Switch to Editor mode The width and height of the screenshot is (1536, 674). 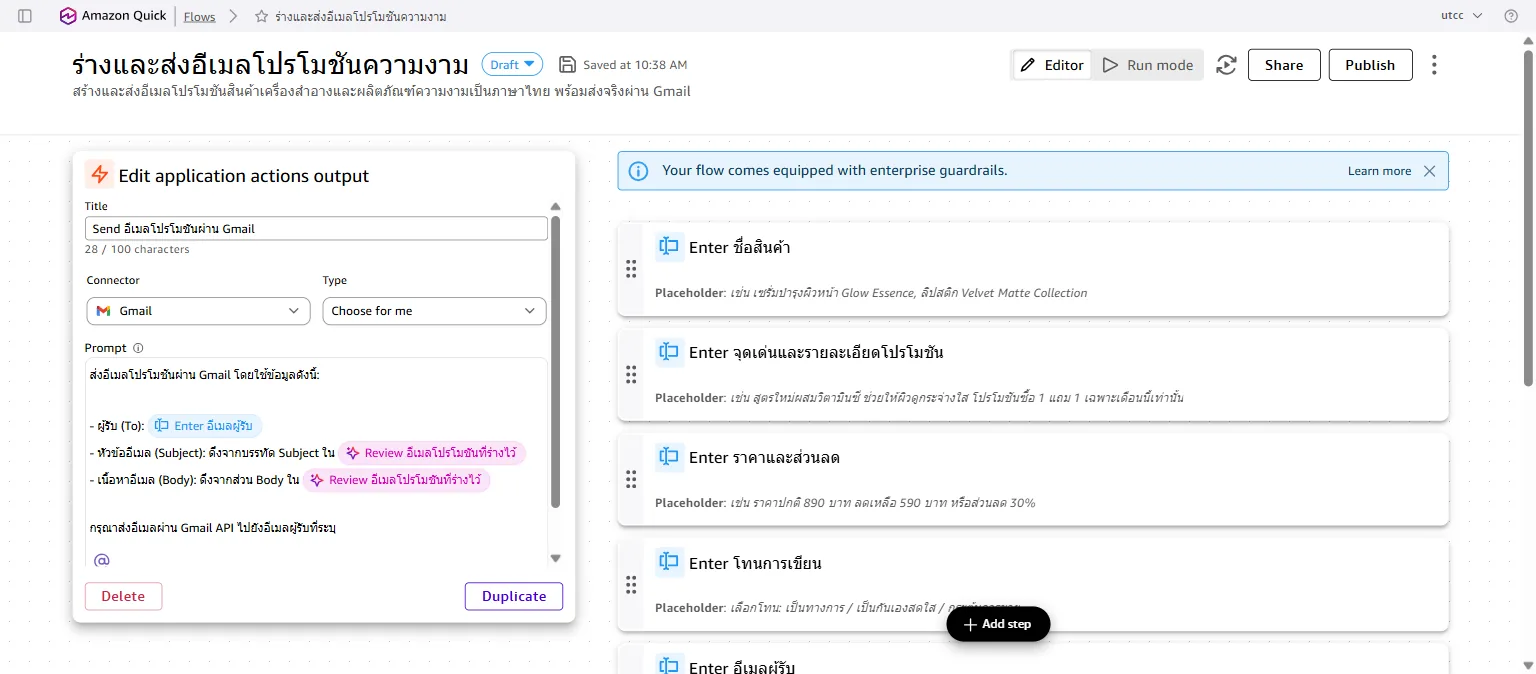point(1052,65)
